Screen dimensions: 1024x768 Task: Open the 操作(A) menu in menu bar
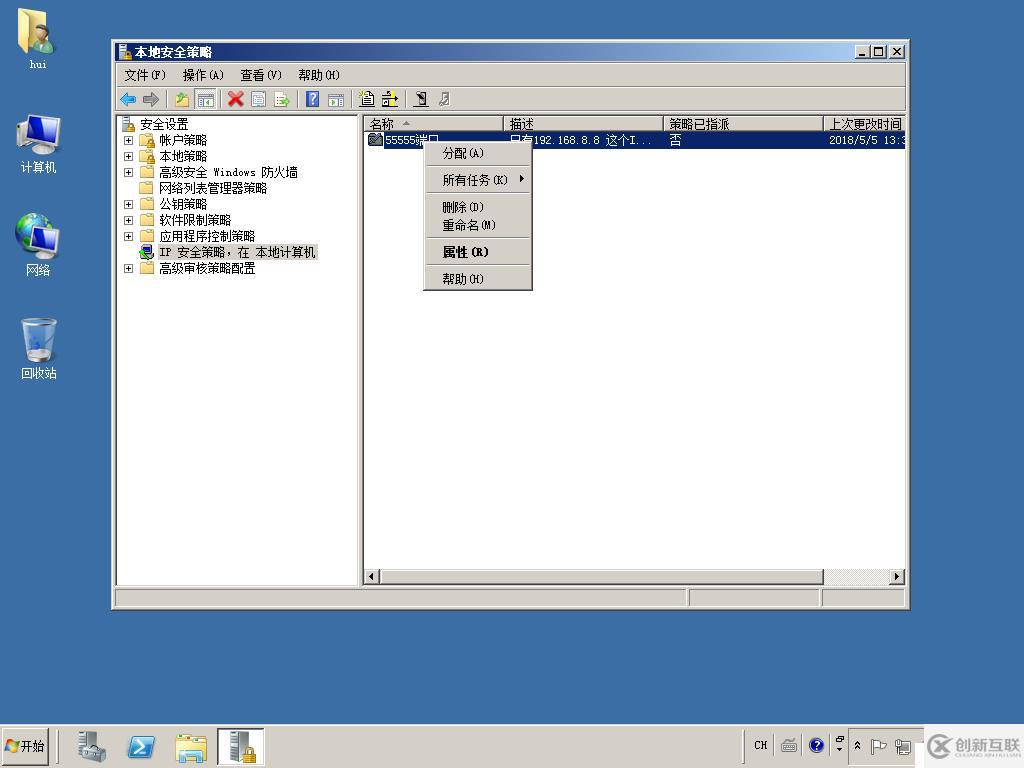point(202,75)
